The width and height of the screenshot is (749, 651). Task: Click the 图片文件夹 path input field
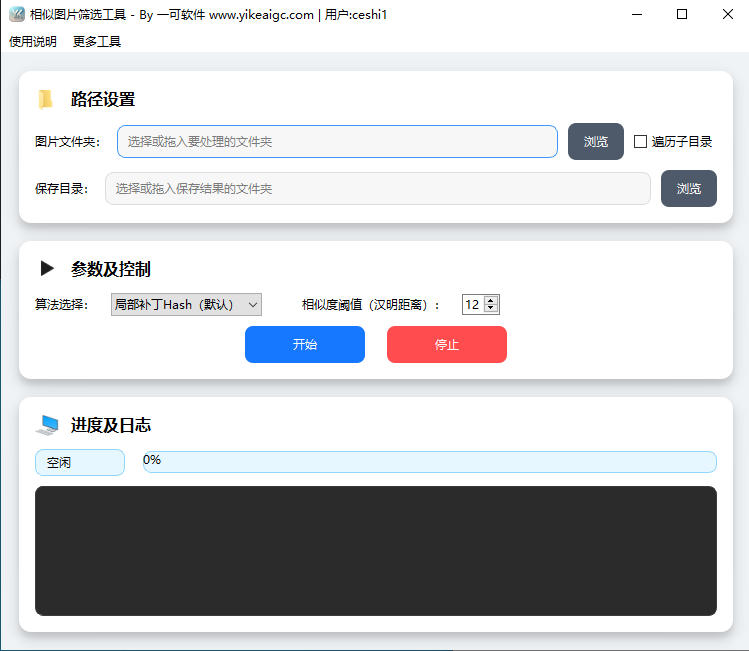(x=337, y=141)
